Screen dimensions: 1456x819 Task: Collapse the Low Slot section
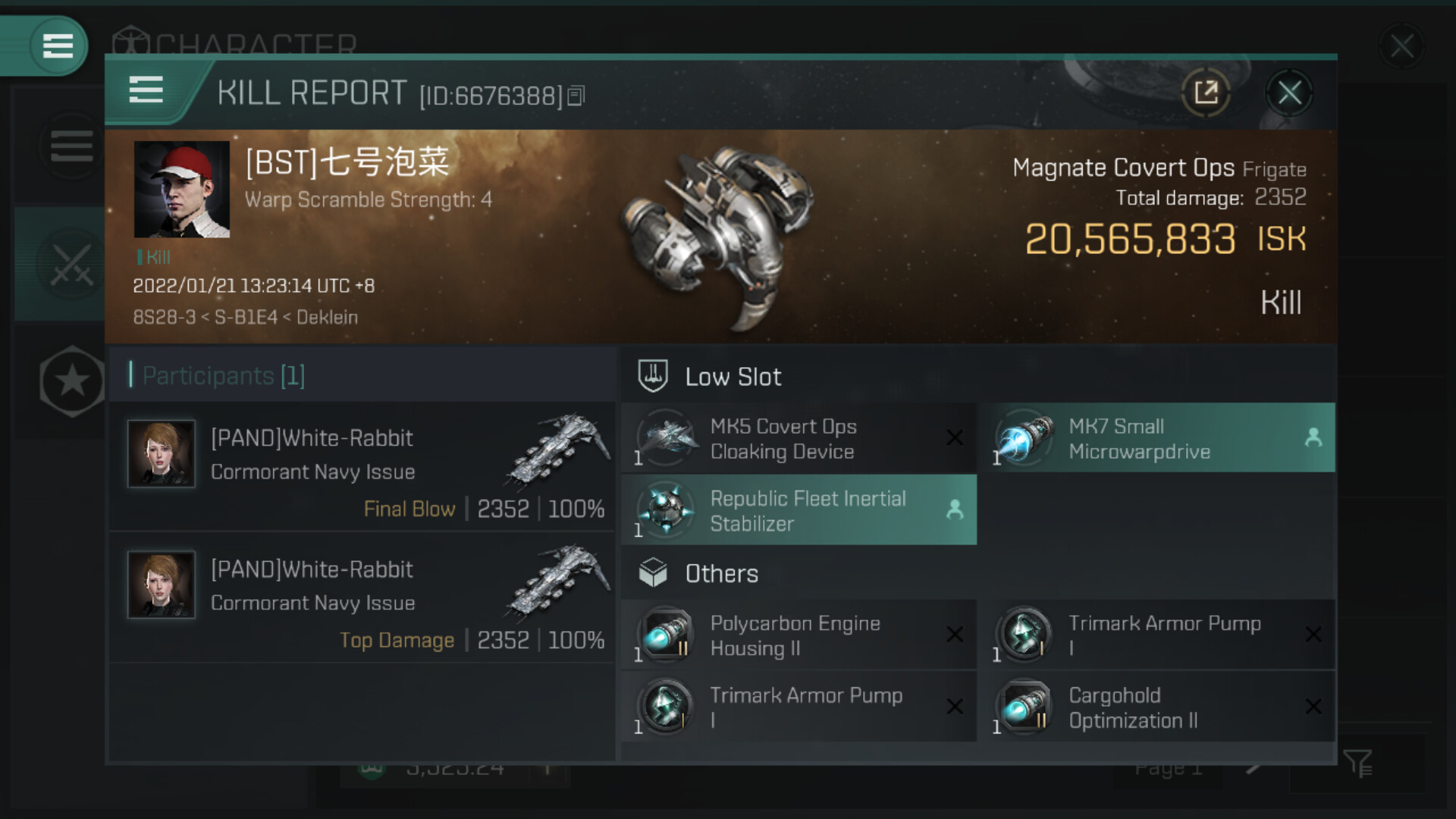coord(733,377)
